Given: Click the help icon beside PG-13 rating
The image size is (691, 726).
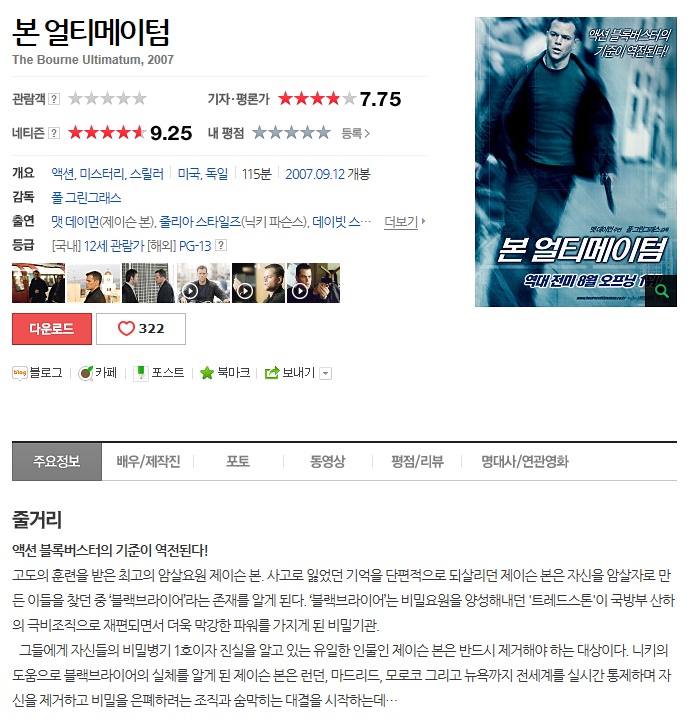Looking at the screenshot, I should (221, 245).
